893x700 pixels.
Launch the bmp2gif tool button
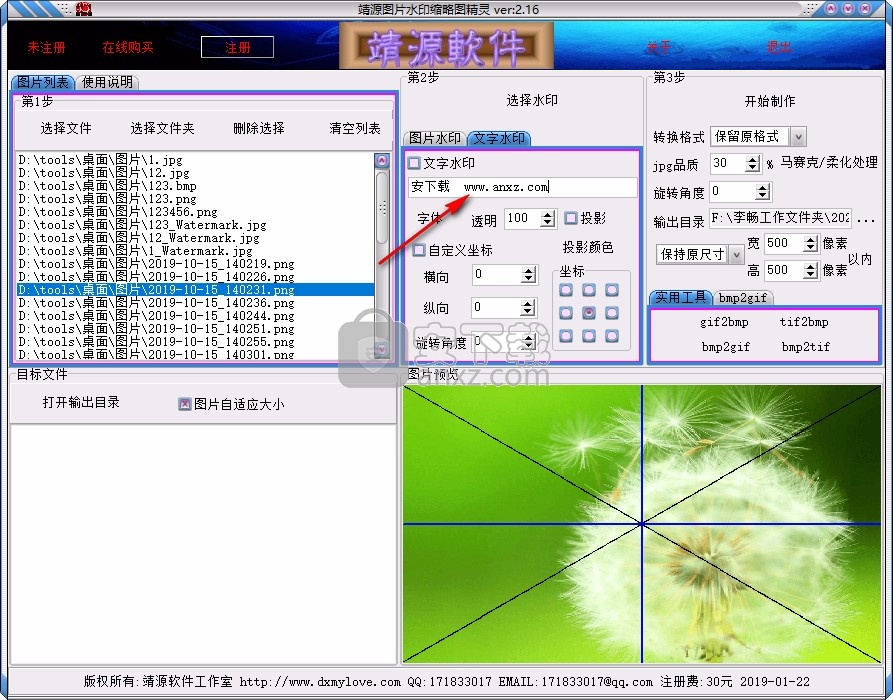pos(726,346)
